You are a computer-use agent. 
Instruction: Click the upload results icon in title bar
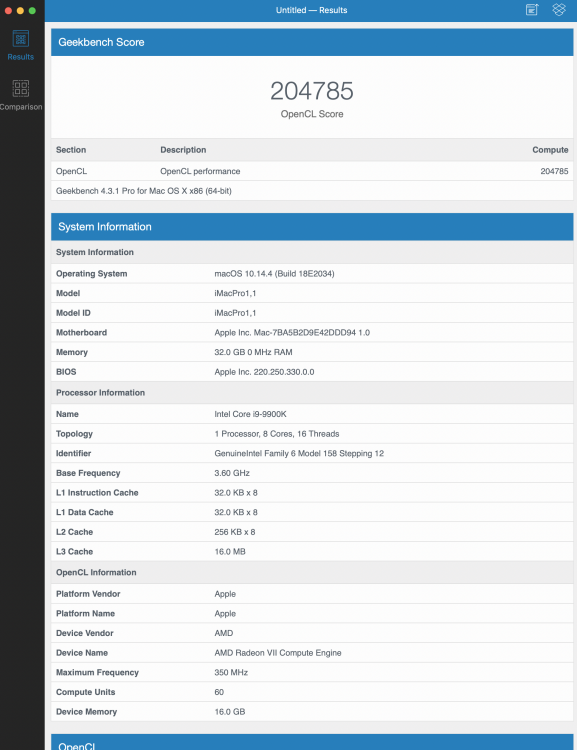point(532,10)
